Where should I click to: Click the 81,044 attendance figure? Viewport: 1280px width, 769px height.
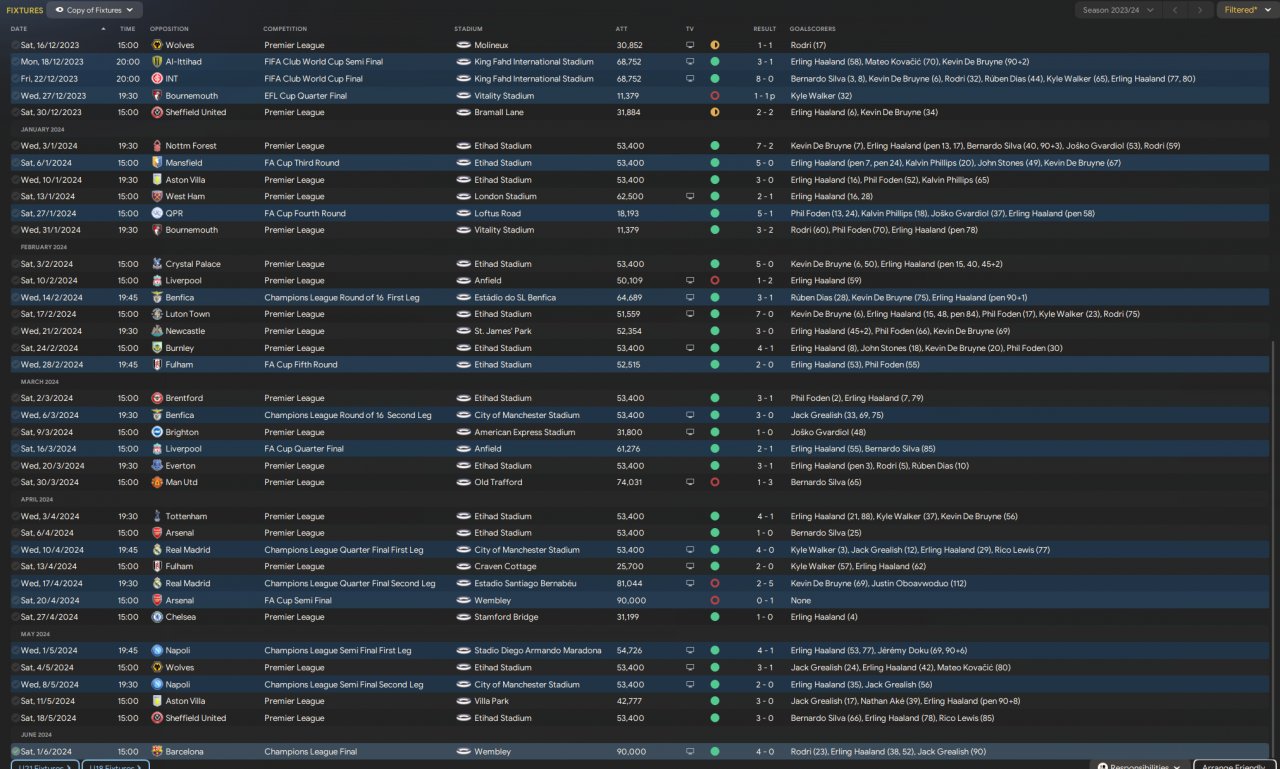click(x=630, y=583)
